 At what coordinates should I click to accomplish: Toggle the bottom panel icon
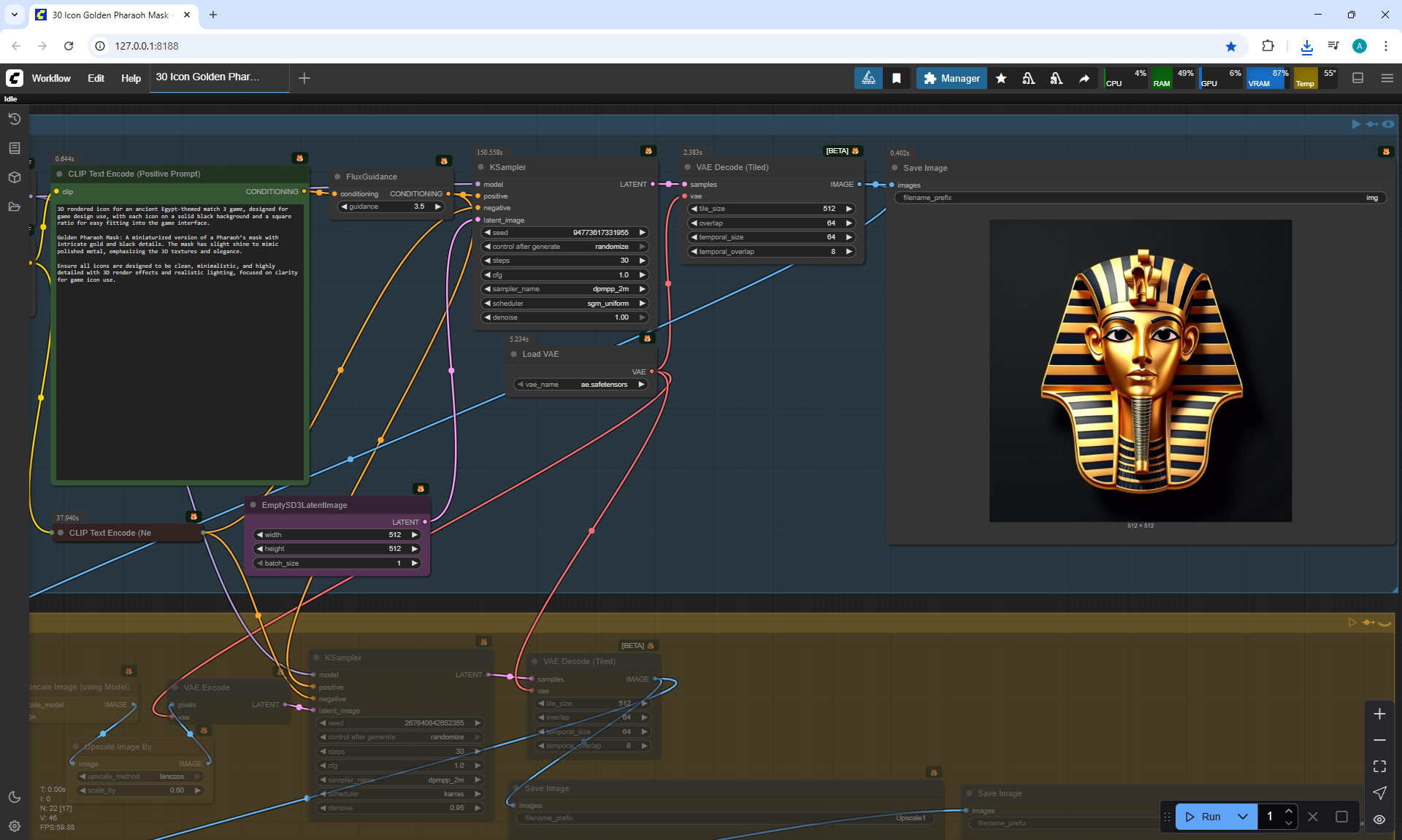coord(1358,78)
